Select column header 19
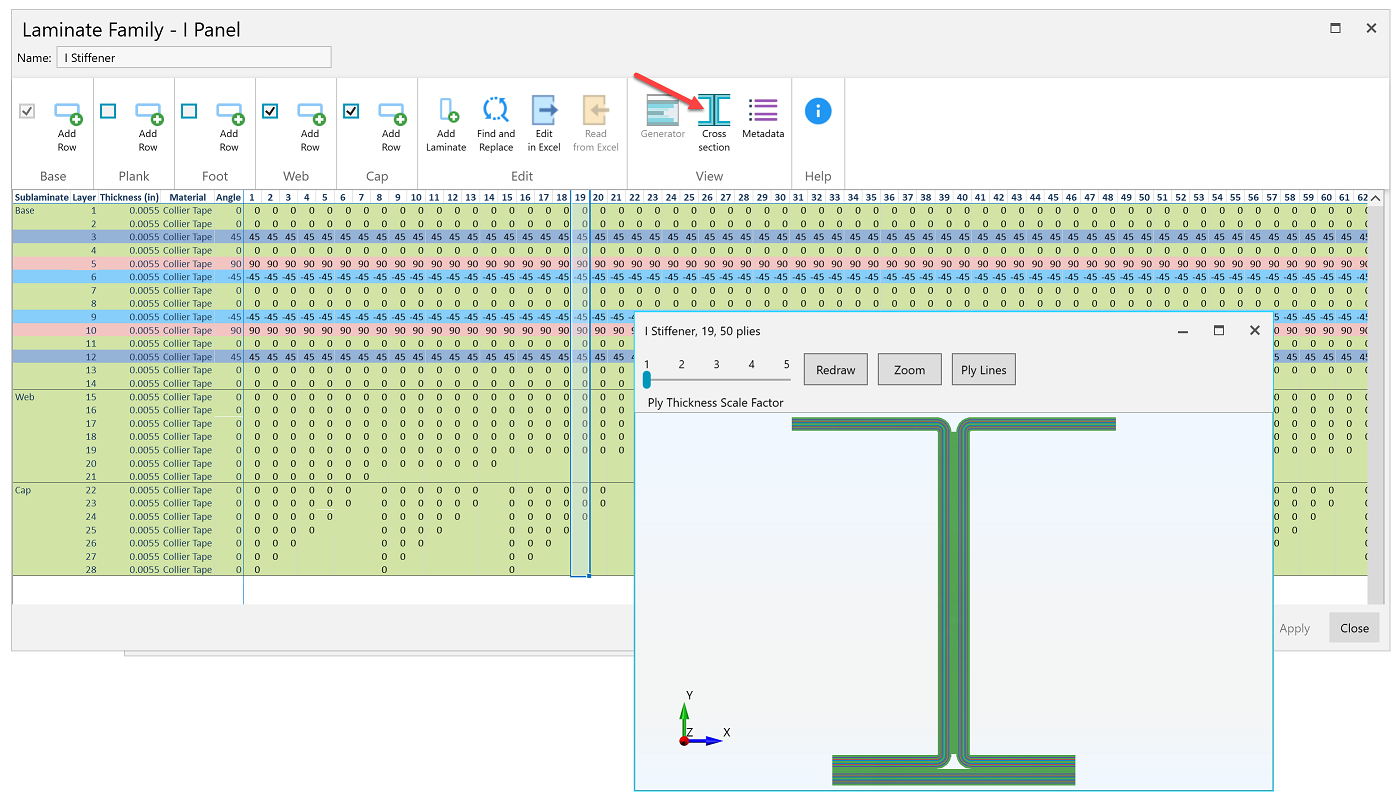The height and width of the screenshot is (799, 1397). (x=580, y=197)
